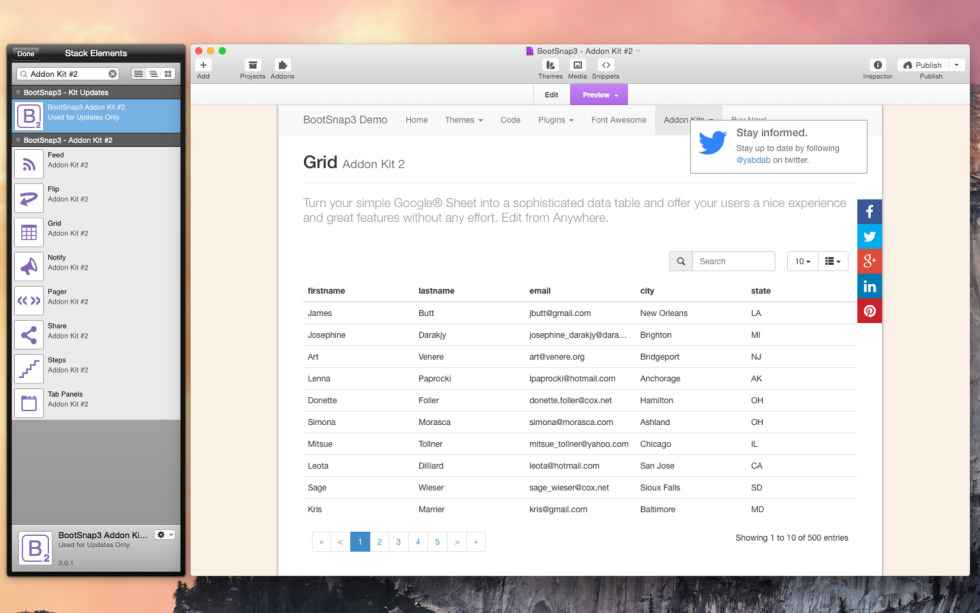The height and width of the screenshot is (613, 980).
Task: Select the Flip stack element
Action: coord(96,198)
